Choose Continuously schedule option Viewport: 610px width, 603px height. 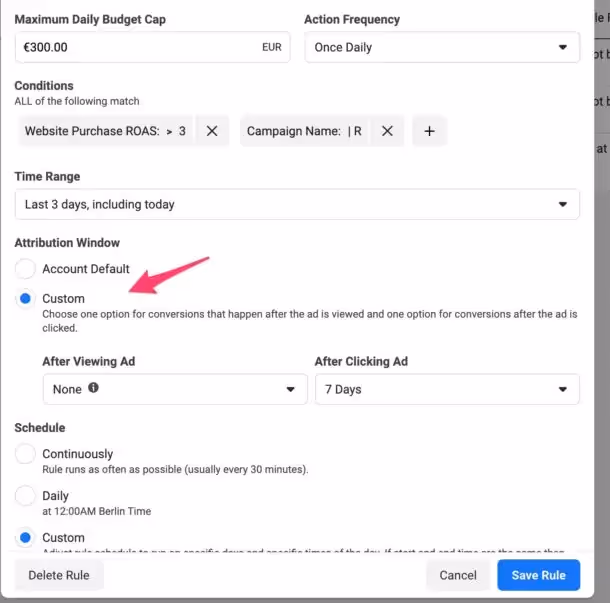tap(25, 454)
